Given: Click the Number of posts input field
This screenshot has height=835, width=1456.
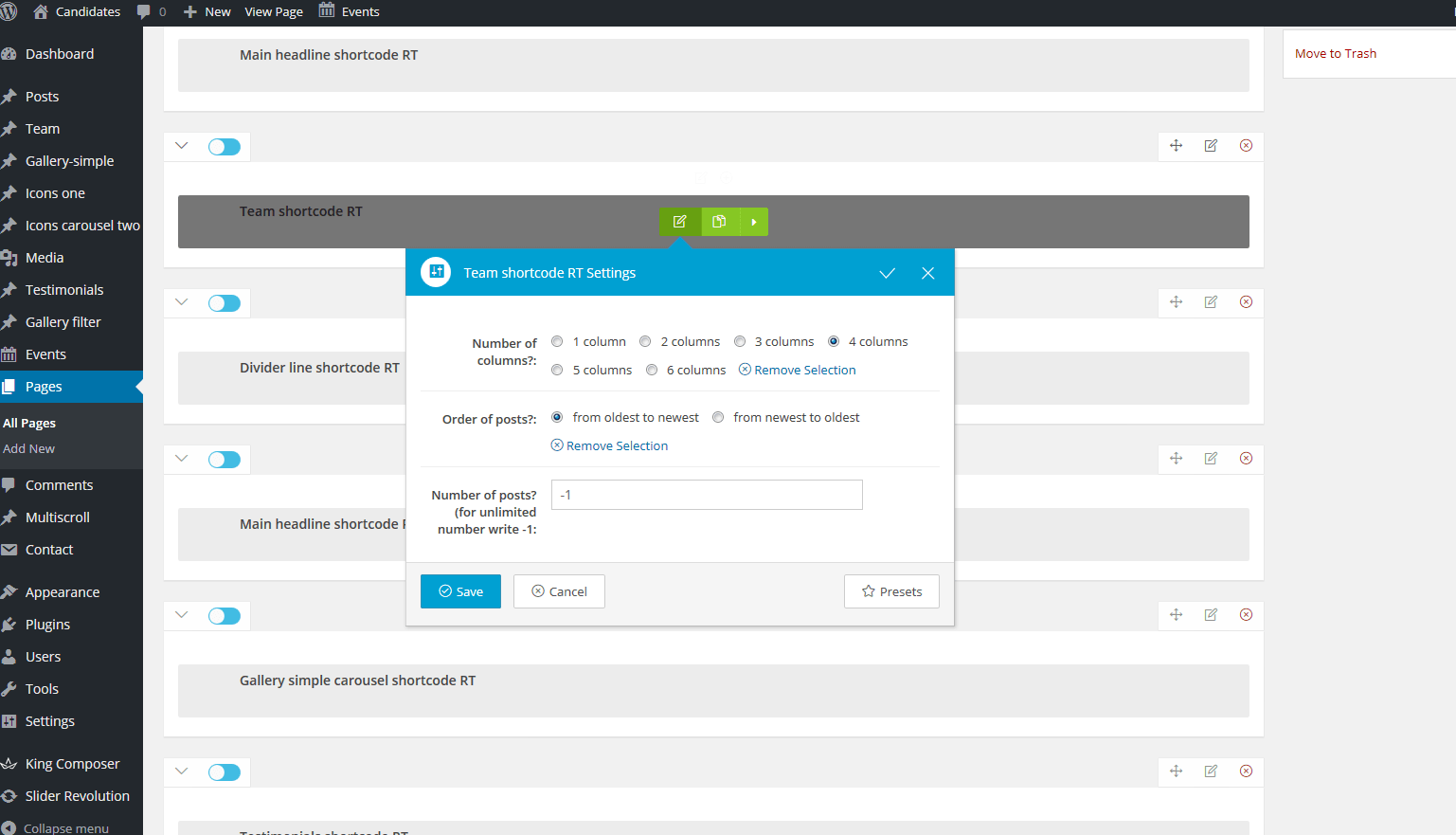Looking at the screenshot, I should coord(707,495).
